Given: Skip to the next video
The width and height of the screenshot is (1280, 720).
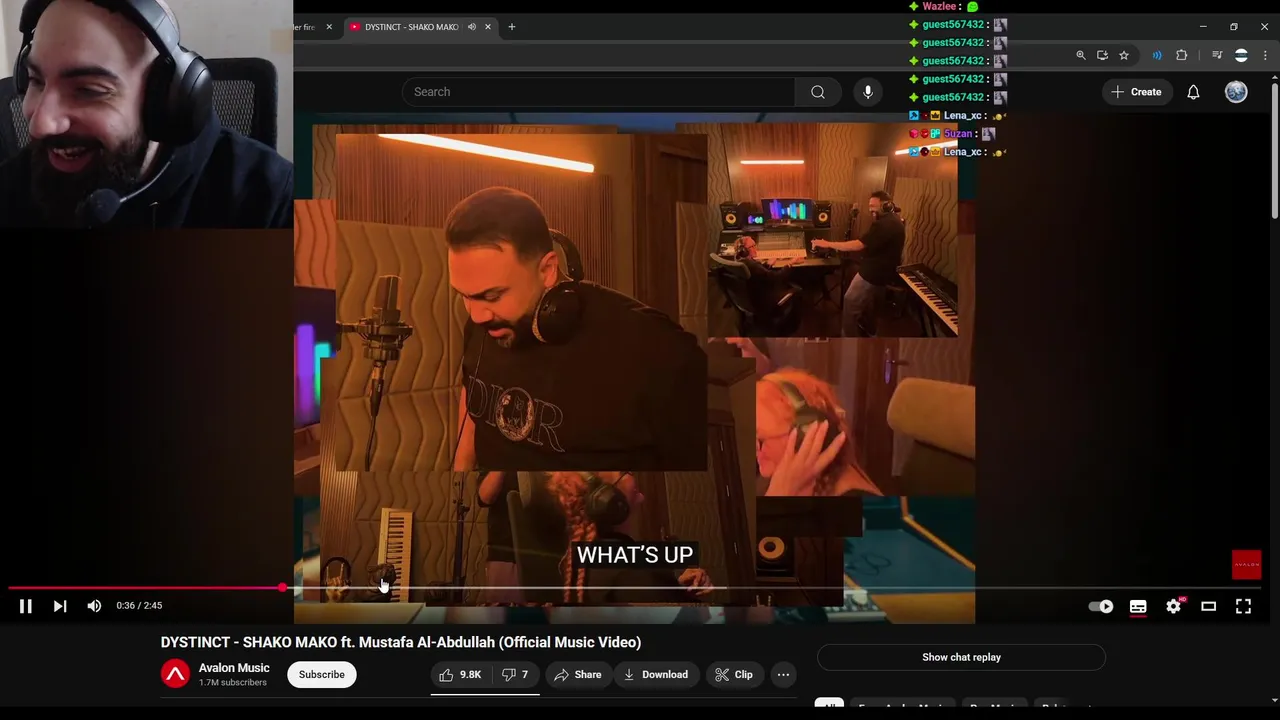Looking at the screenshot, I should (x=60, y=606).
